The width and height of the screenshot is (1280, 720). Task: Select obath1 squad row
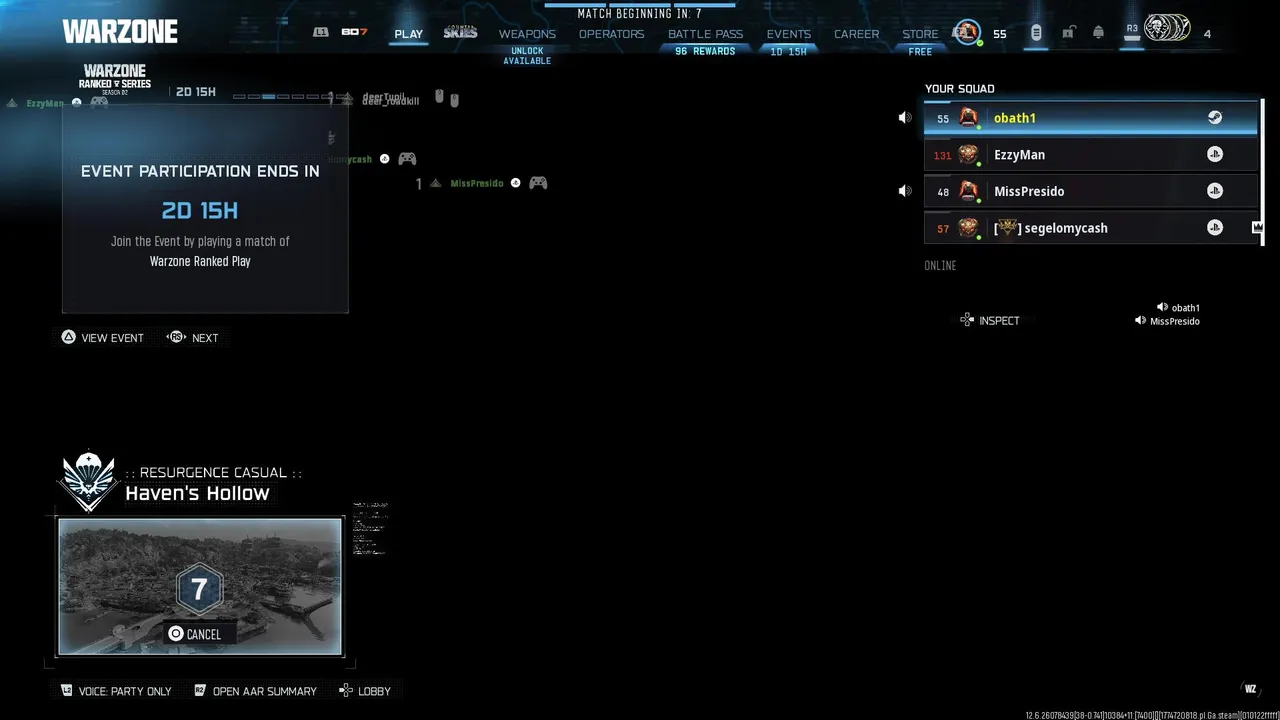coord(1091,117)
